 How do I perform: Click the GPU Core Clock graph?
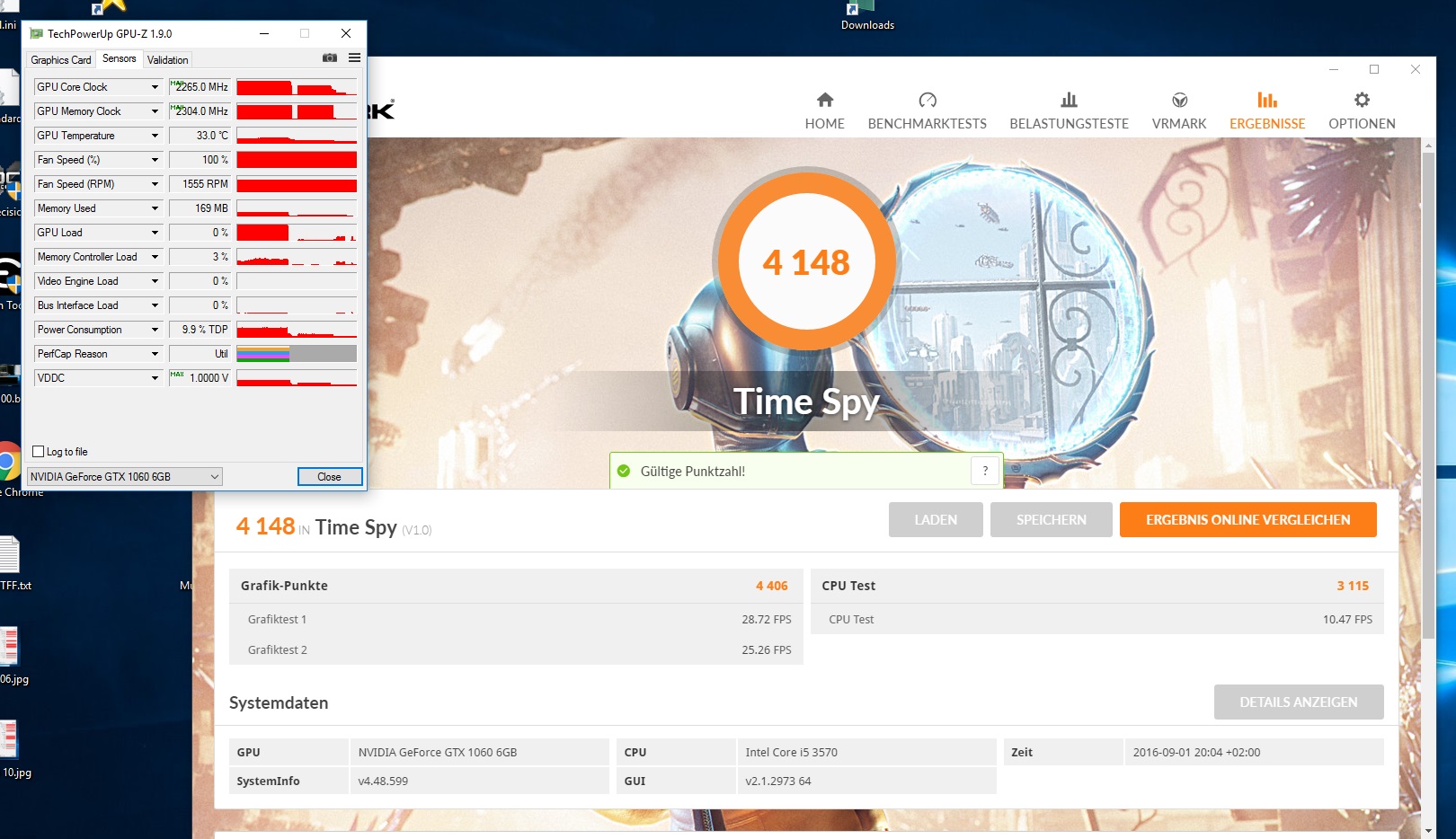297,87
